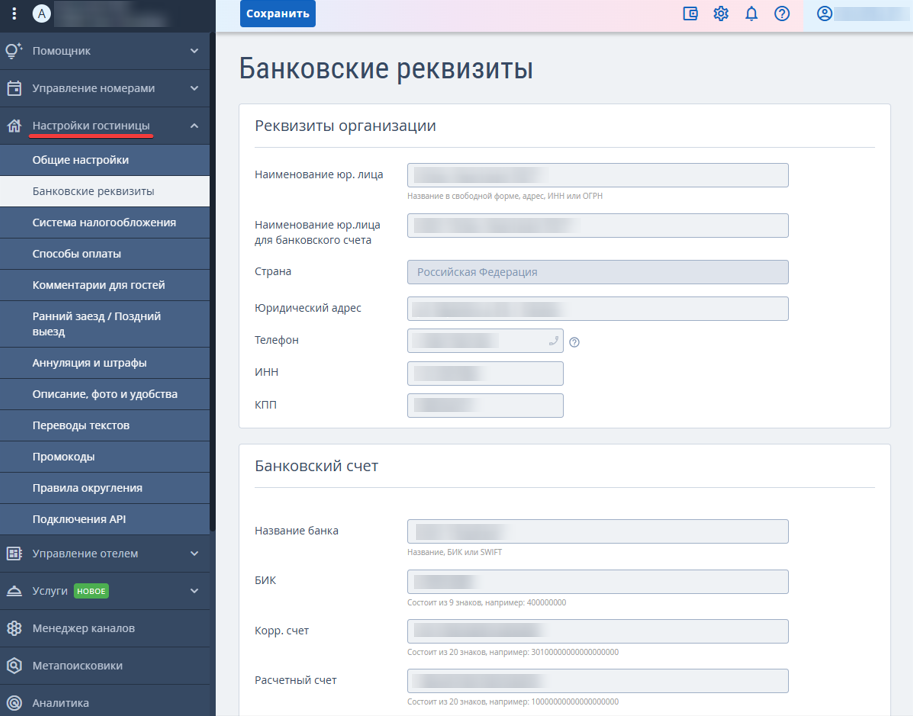Expand the Помощник section
Image resolution: width=913 pixels, height=716 pixels.
point(194,51)
